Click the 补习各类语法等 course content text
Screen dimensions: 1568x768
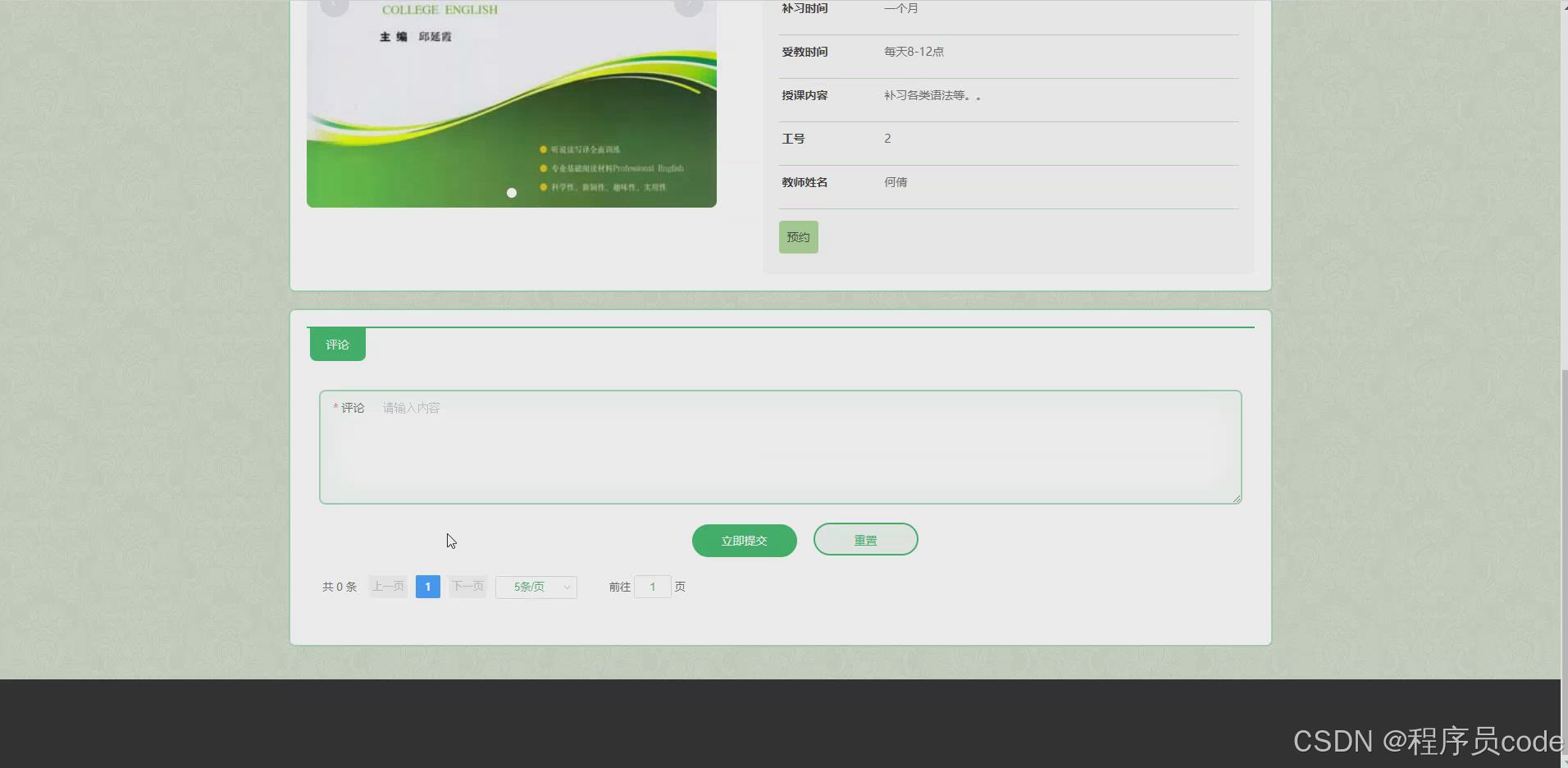tap(932, 95)
